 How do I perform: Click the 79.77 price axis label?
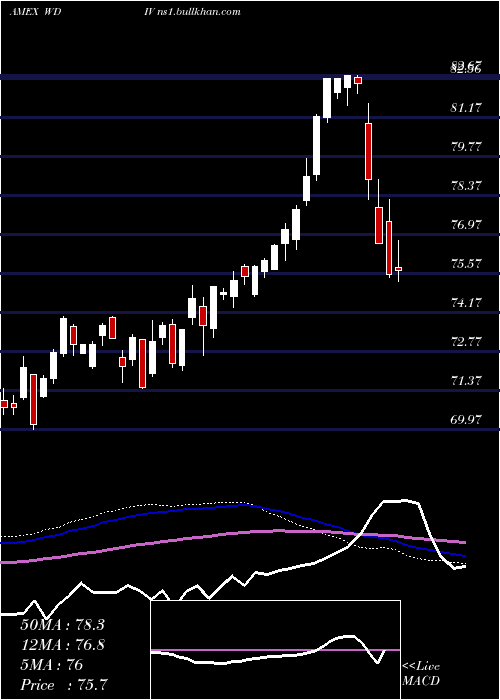pyautogui.click(x=467, y=146)
